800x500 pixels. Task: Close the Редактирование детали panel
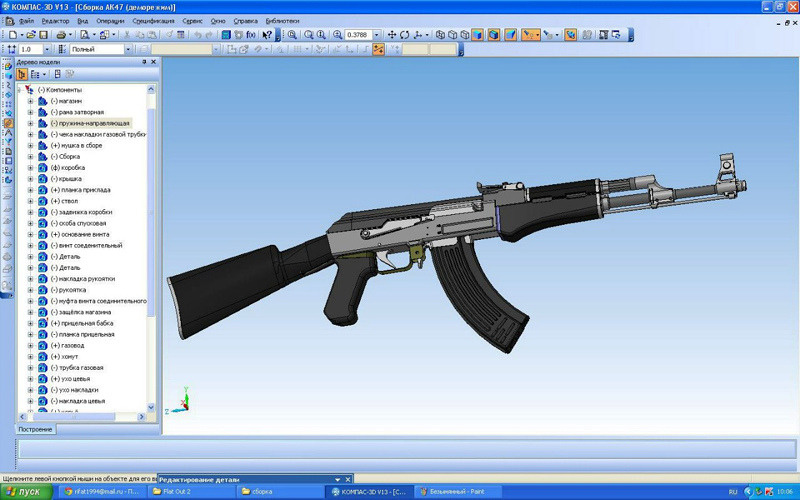click(348, 480)
